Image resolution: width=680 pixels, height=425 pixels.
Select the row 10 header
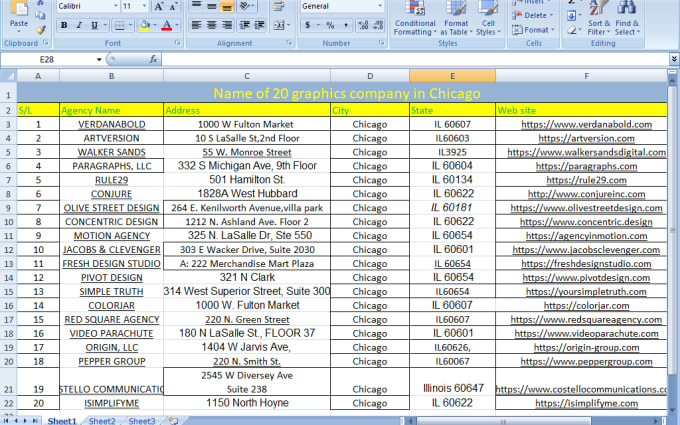[x=8, y=222]
